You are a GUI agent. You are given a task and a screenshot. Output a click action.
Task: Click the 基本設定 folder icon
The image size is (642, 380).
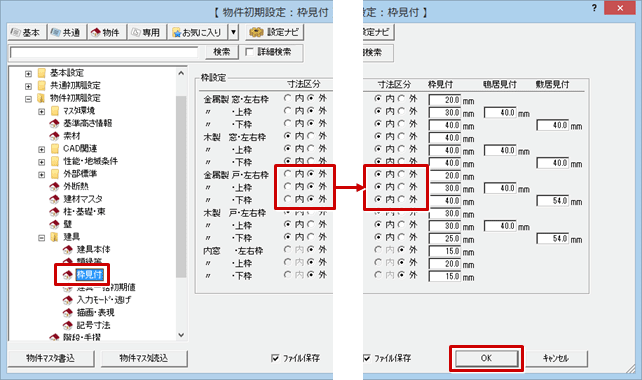[x=41, y=73]
